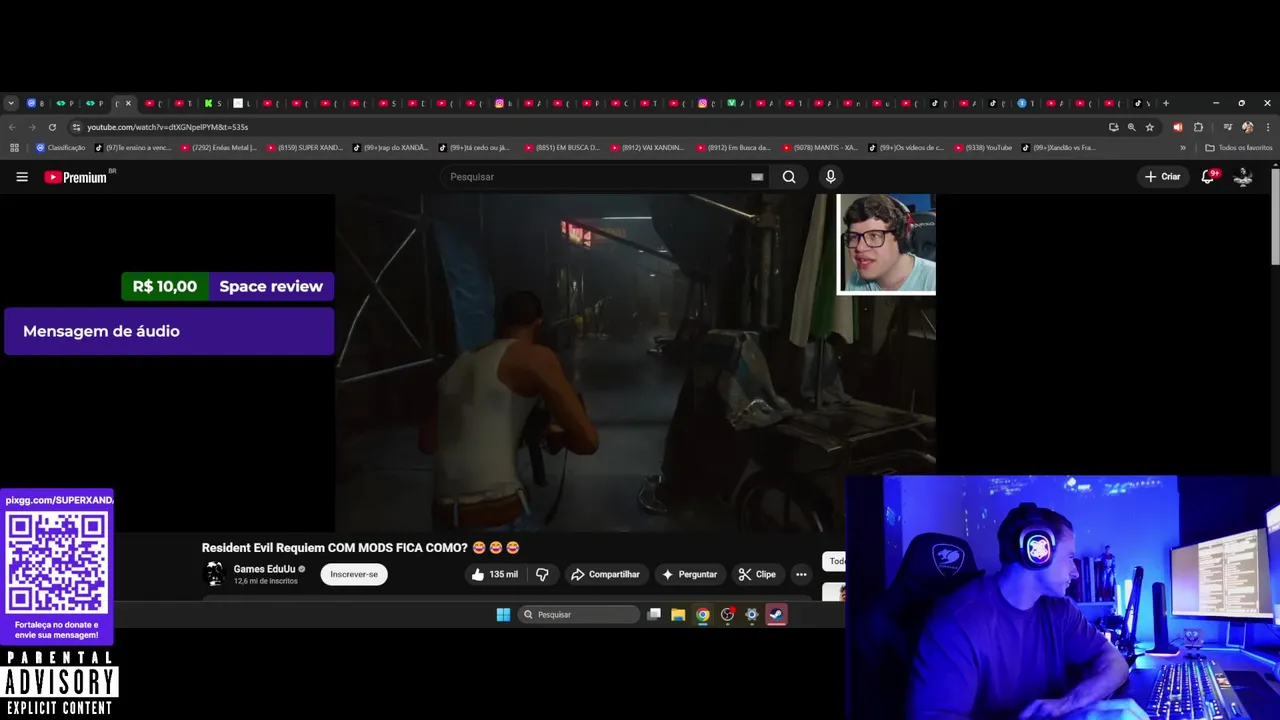Switch to the first tab in tab strip
1280x720 pixels.
coord(36,103)
